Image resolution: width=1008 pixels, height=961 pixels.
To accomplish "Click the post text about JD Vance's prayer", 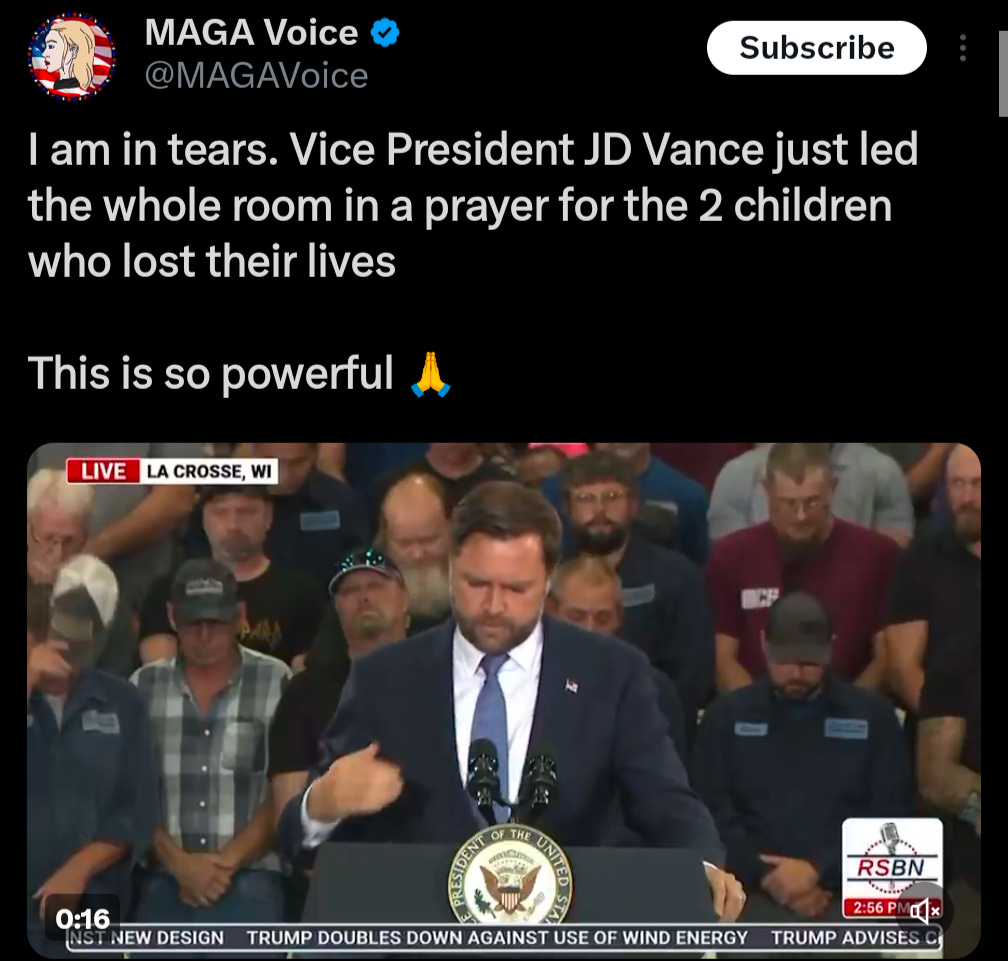I will (x=472, y=205).
